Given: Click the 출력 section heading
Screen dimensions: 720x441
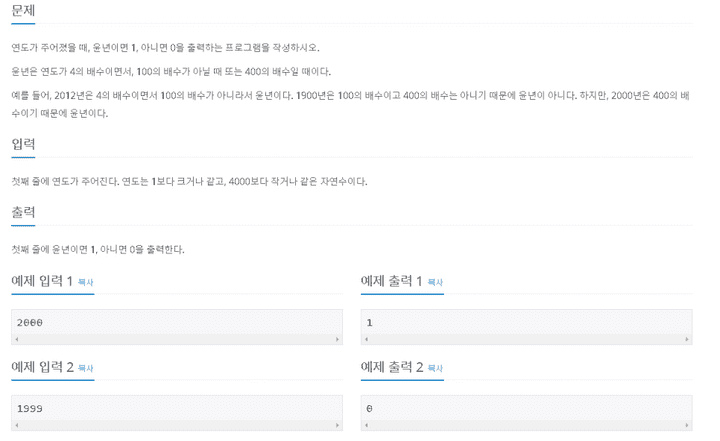Looking at the screenshot, I should tap(23, 212).
